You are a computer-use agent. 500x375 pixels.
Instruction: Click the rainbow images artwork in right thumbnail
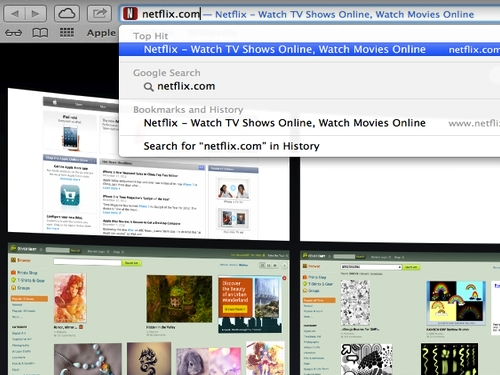pos(456,303)
